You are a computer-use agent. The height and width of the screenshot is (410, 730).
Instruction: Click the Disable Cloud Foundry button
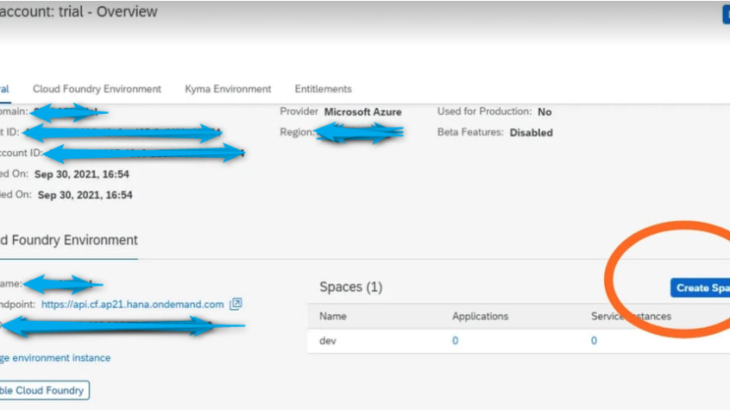point(44,390)
